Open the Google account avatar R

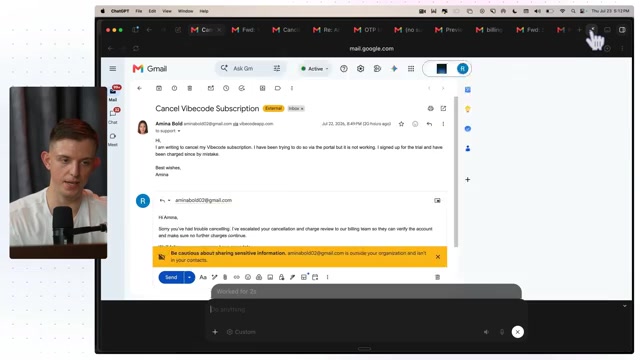tap(462, 69)
